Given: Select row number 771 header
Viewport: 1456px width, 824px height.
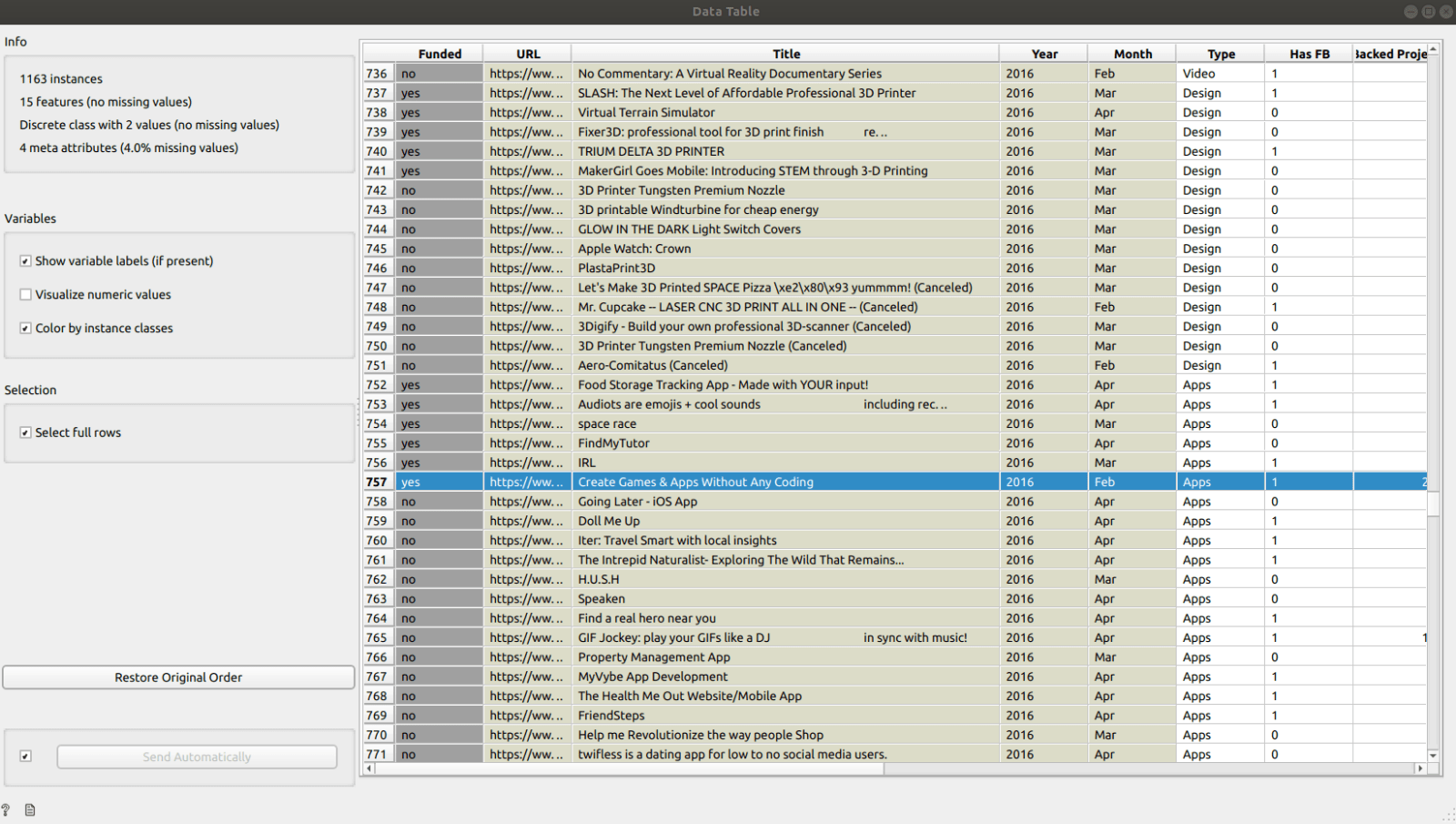Looking at the screenshot, I should [377, 754].
